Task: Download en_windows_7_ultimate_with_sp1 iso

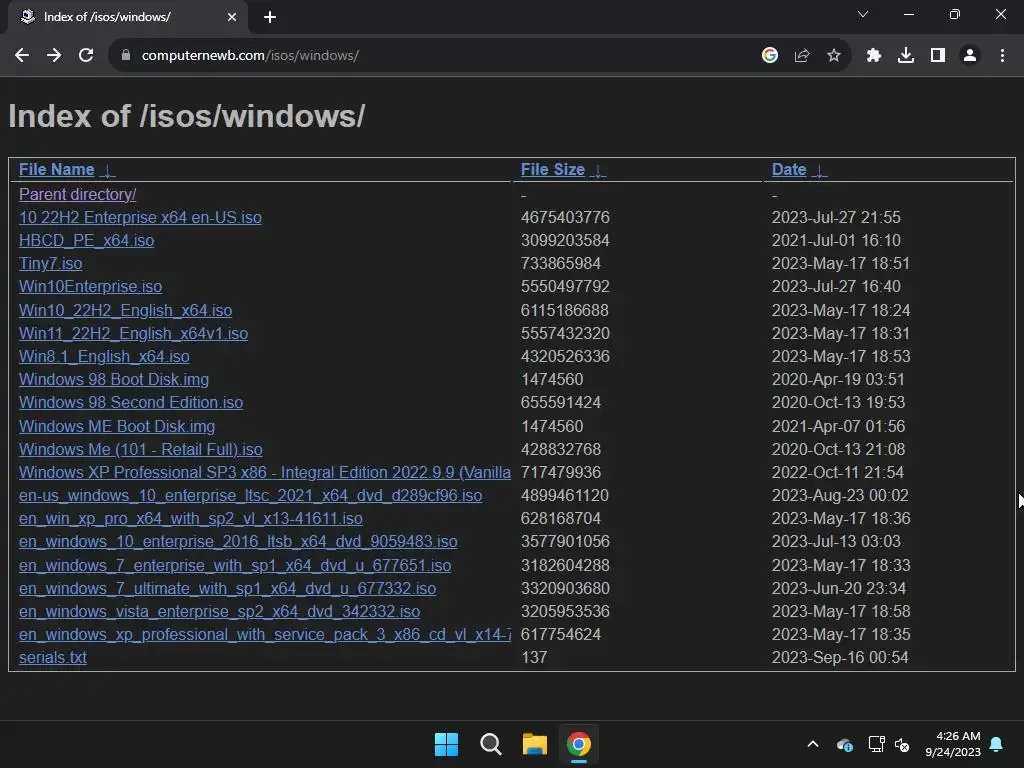Action: (x=228, y=589)
